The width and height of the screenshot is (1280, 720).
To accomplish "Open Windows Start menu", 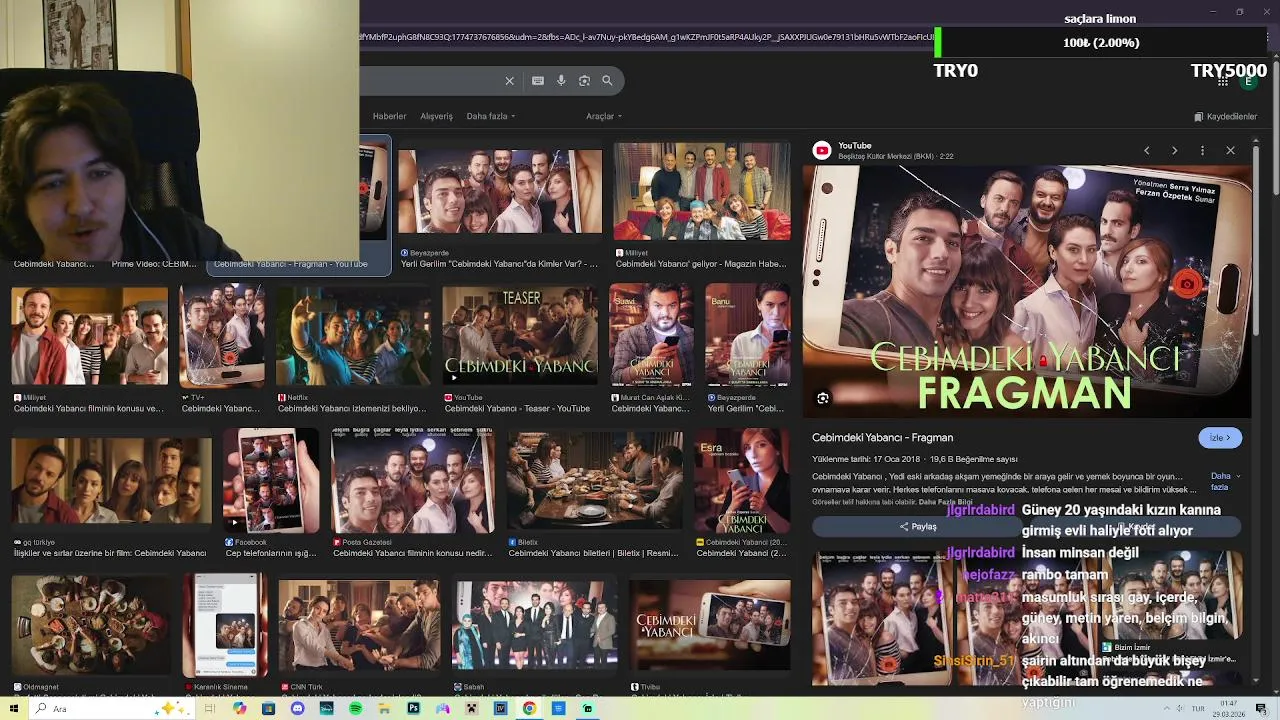I will (14, 708).
